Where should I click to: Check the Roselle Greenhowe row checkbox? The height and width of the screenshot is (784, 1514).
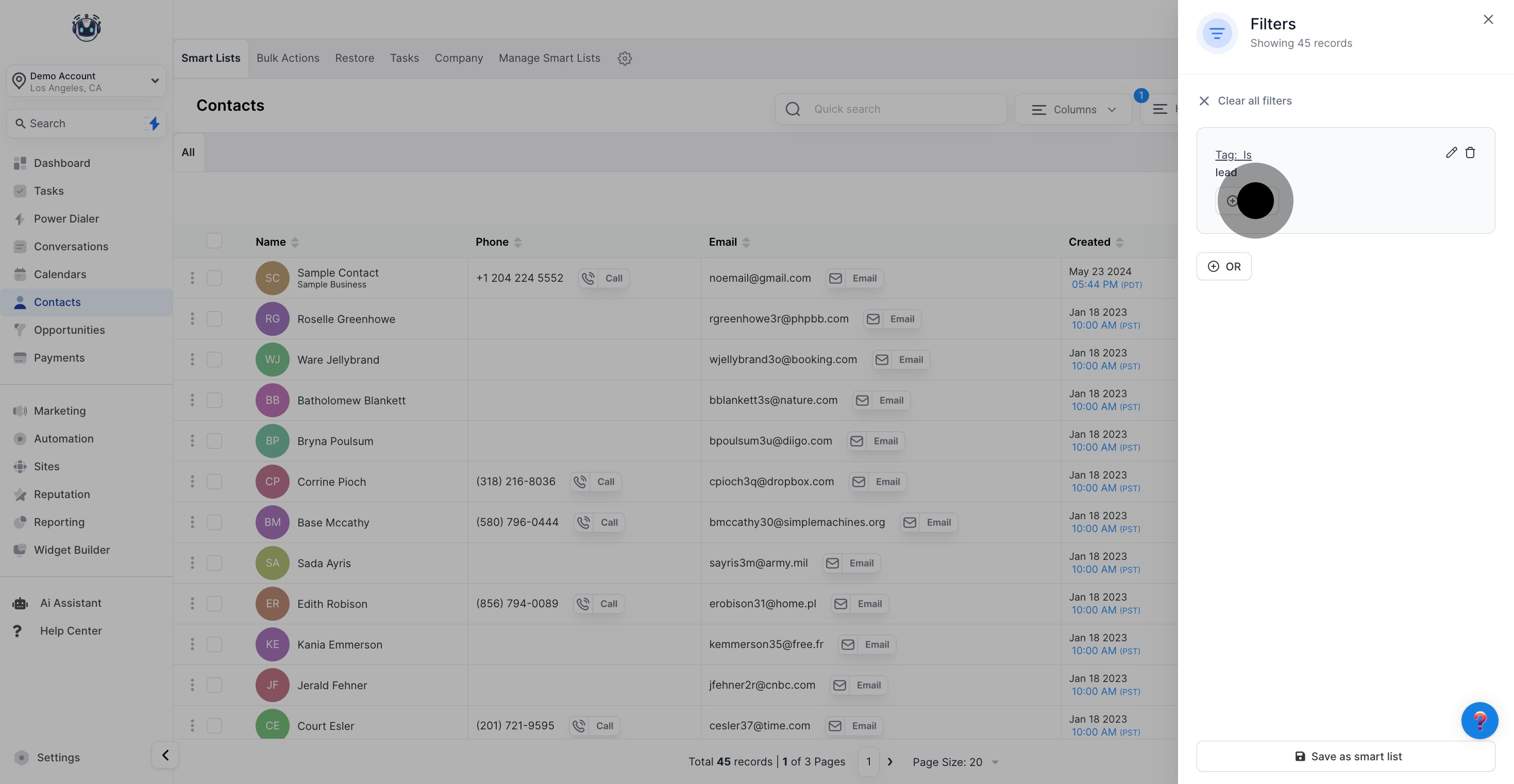(214, 319)
